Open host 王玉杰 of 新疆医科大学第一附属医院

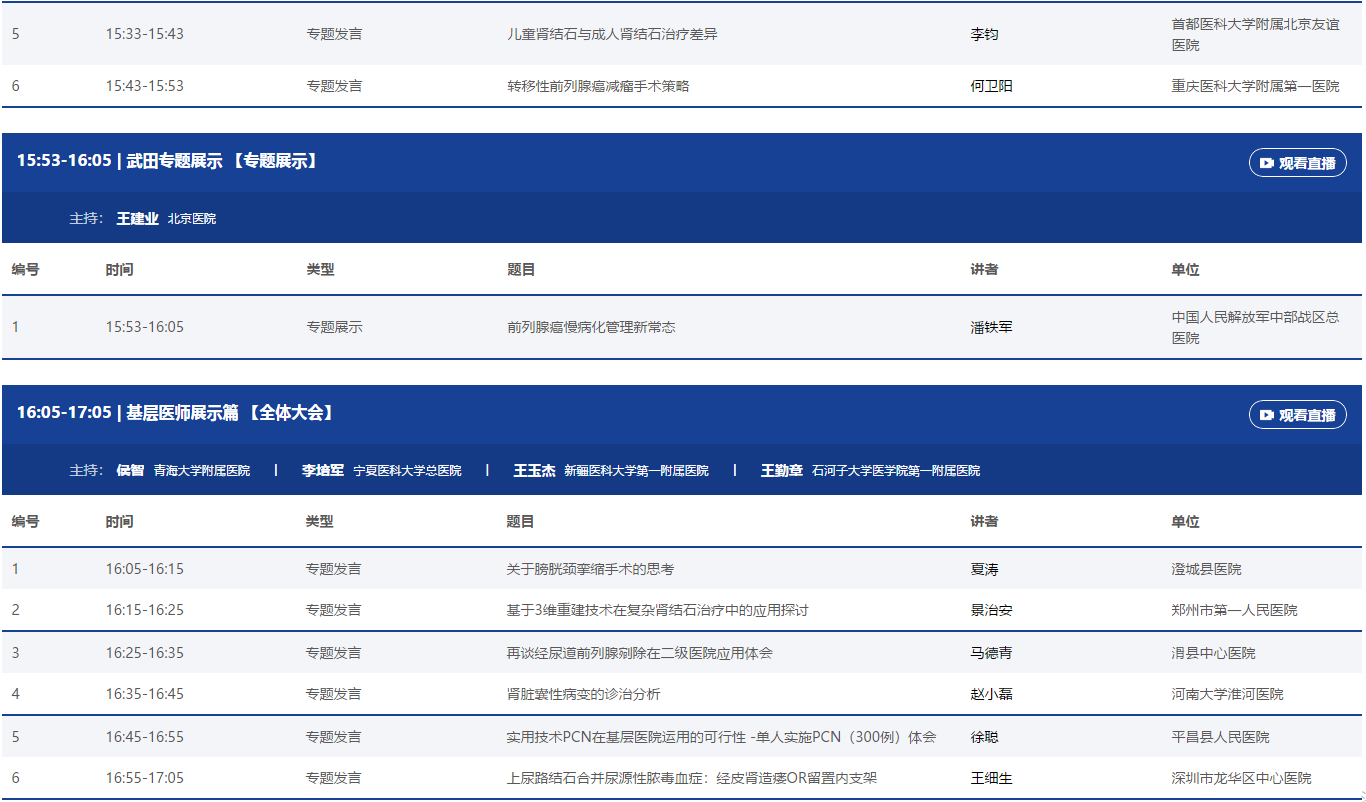tap(534, 470)
